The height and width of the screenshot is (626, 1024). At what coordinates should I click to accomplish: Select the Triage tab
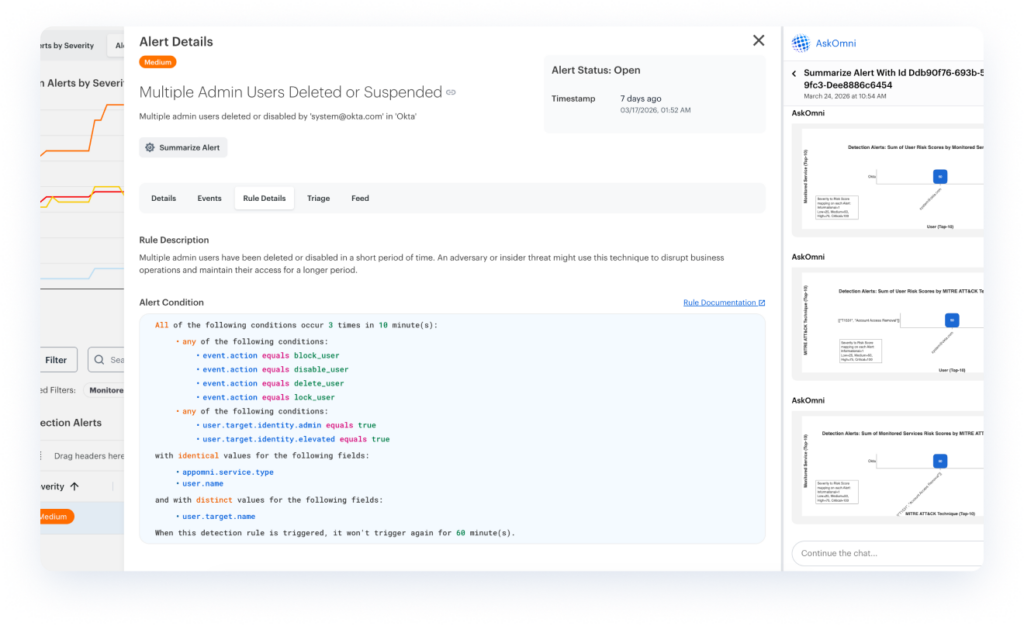click(x=318, y=198)
